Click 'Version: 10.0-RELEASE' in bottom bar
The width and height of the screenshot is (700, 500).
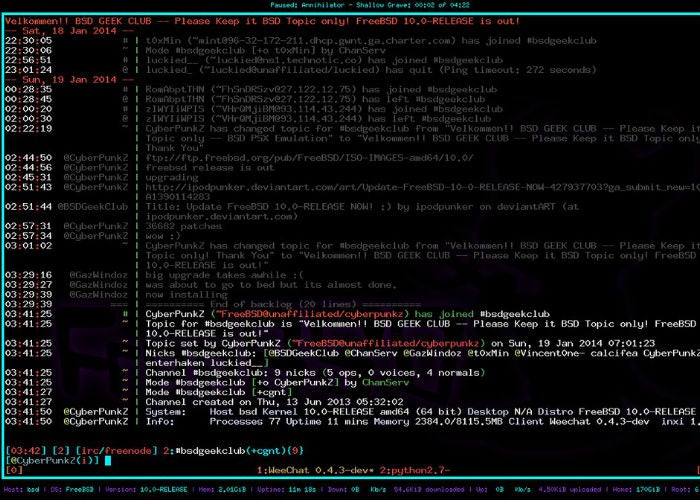click(x=146, y=490)
